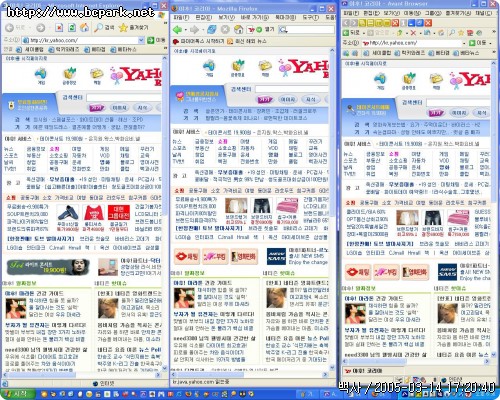This screenshot has width=500, height=400.
Task: Click red X Stop icon in Avant Browser
Action: [413, 33]
